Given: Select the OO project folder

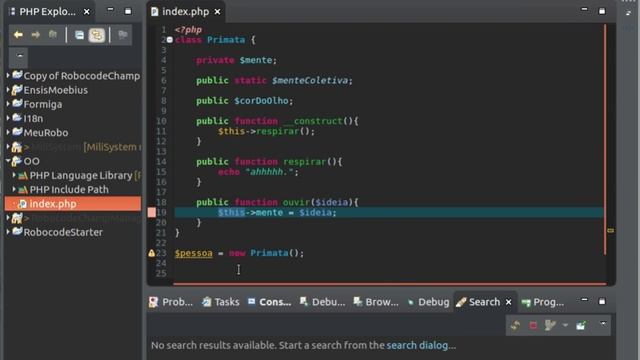Looking at the screenshot, I should coord(31,161).
